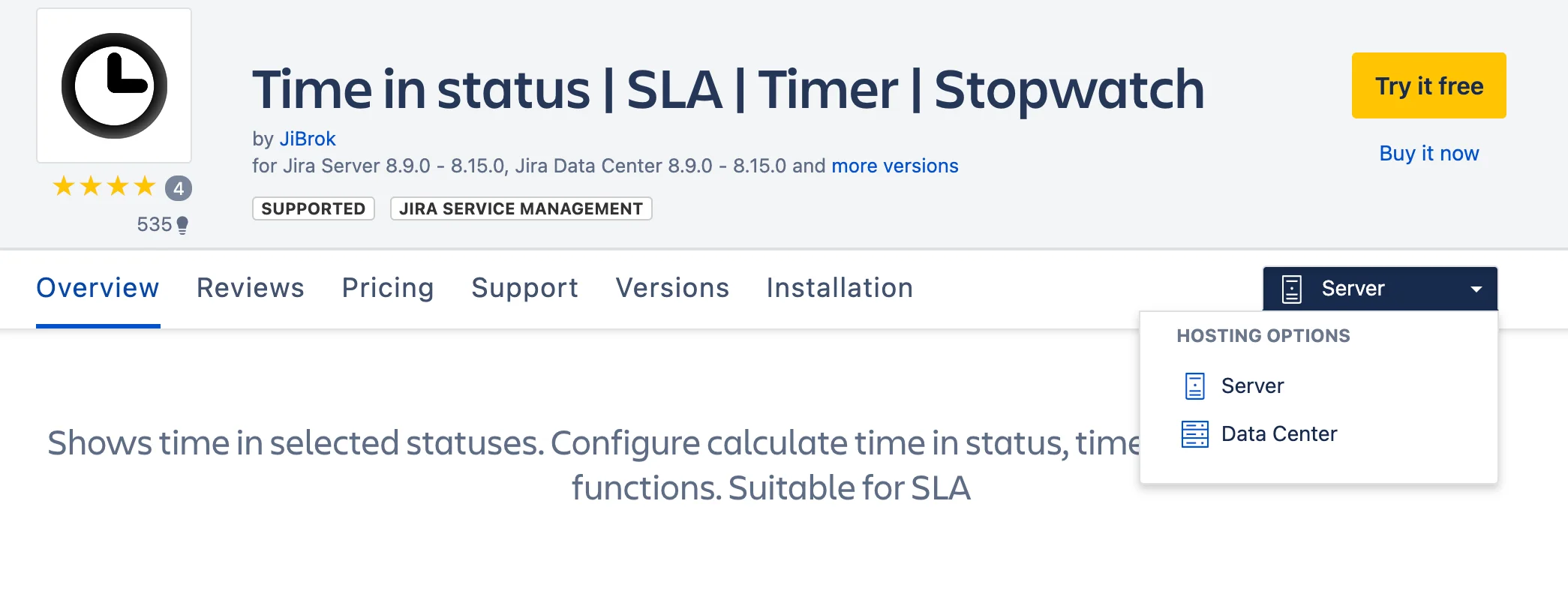Click the Try it free button
This screenshot has height=612, width=1568.
(x=1428, y=85)
